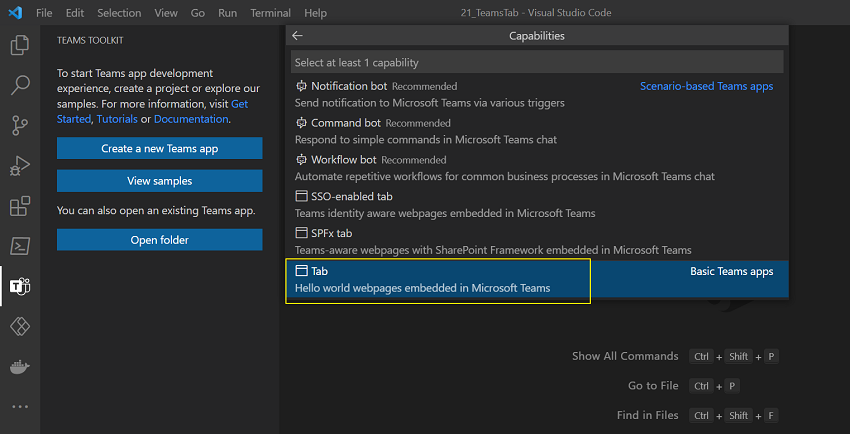850x434 pixels.
Task: Open the Source Control view icon
Action: [x=20, y=125]
